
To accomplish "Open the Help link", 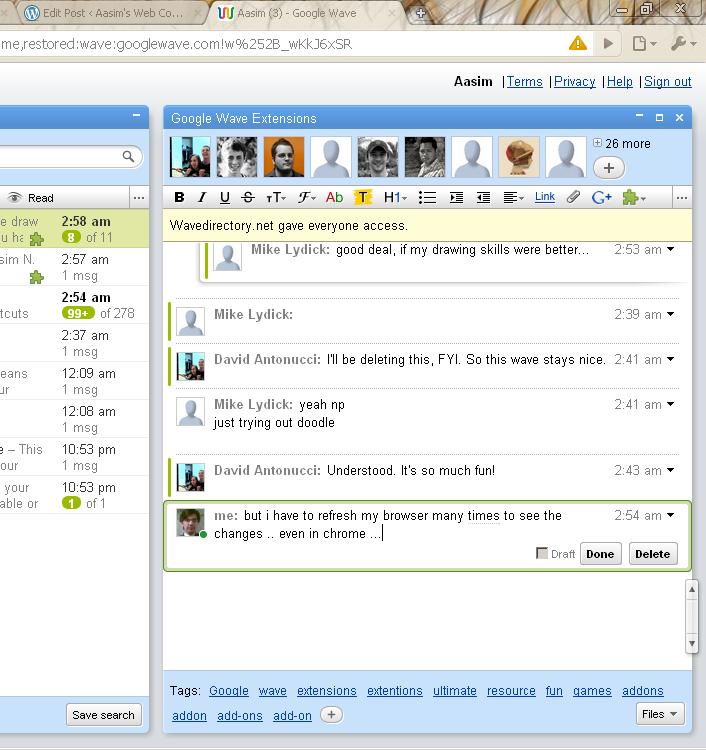I will tap(619, 82).
